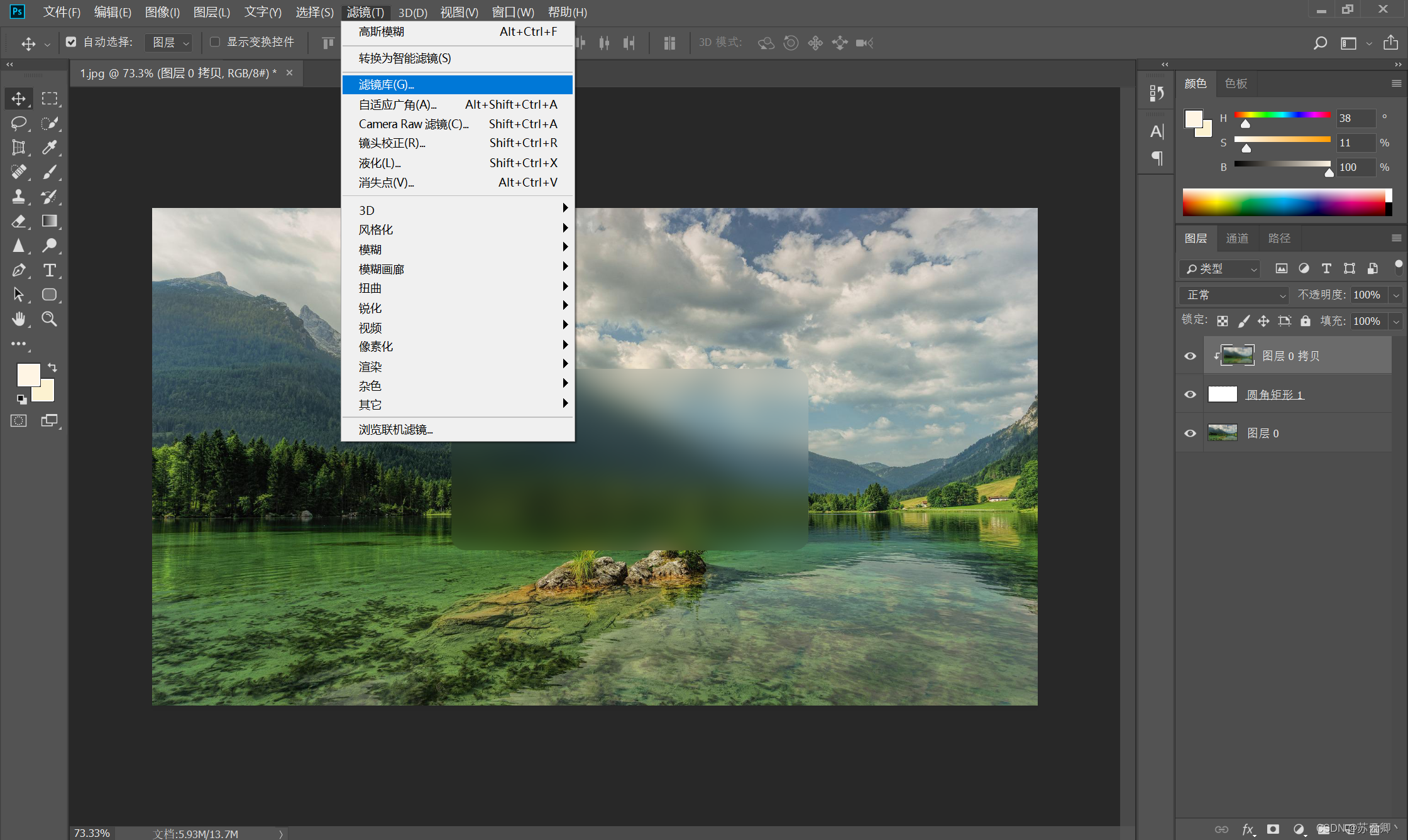
Task: Toggle type layer filter
Action: click(x=1326, y=269)
